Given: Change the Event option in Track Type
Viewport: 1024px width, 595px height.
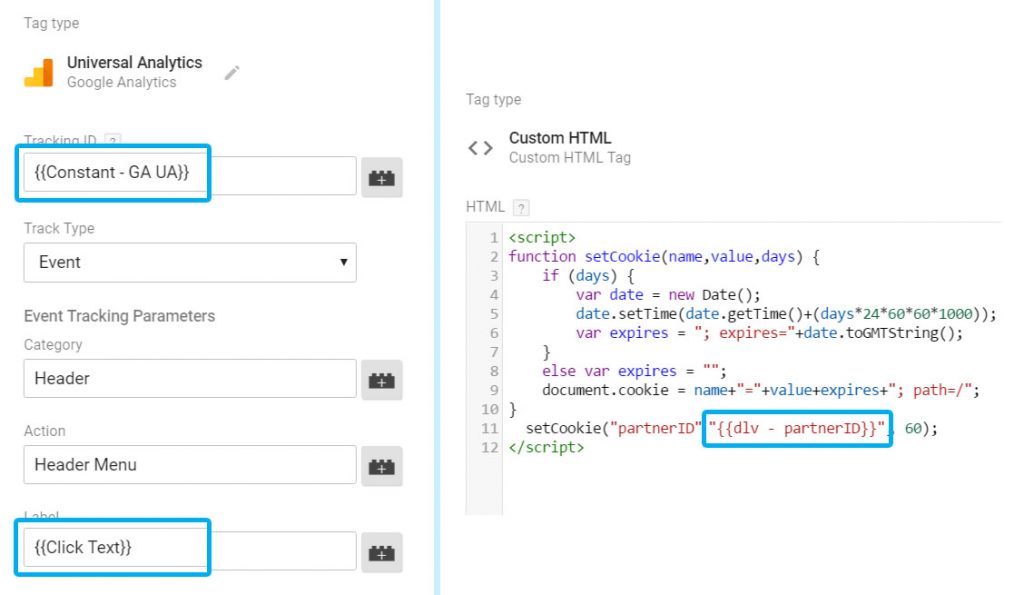Looking at the screenshot, I should 58,262.
